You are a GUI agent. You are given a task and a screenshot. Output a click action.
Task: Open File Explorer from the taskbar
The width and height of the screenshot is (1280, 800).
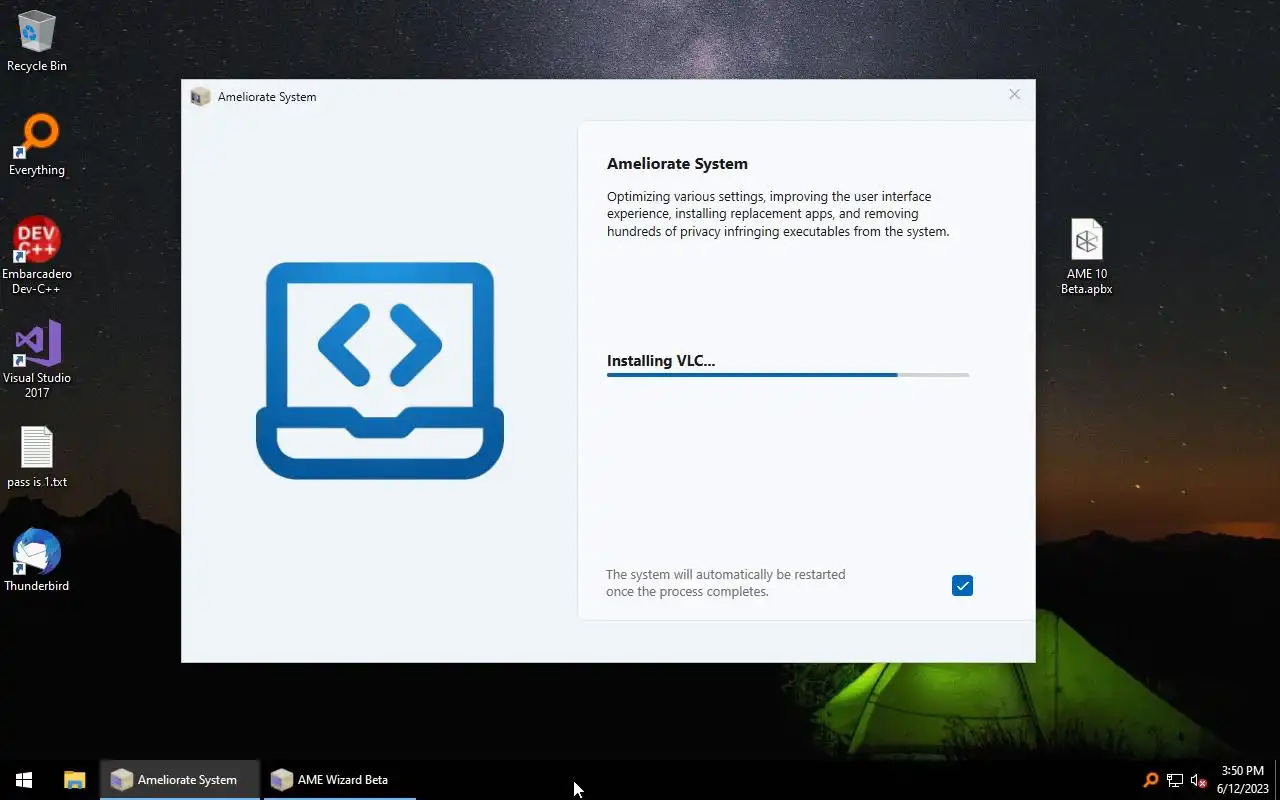(x=75, y=780)
